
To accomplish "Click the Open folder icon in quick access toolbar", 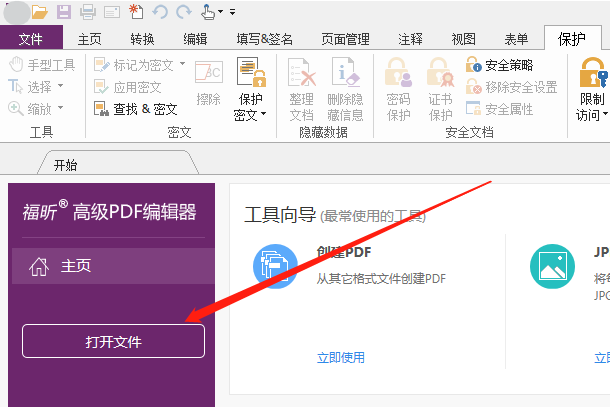I will (x=40, y=12).
